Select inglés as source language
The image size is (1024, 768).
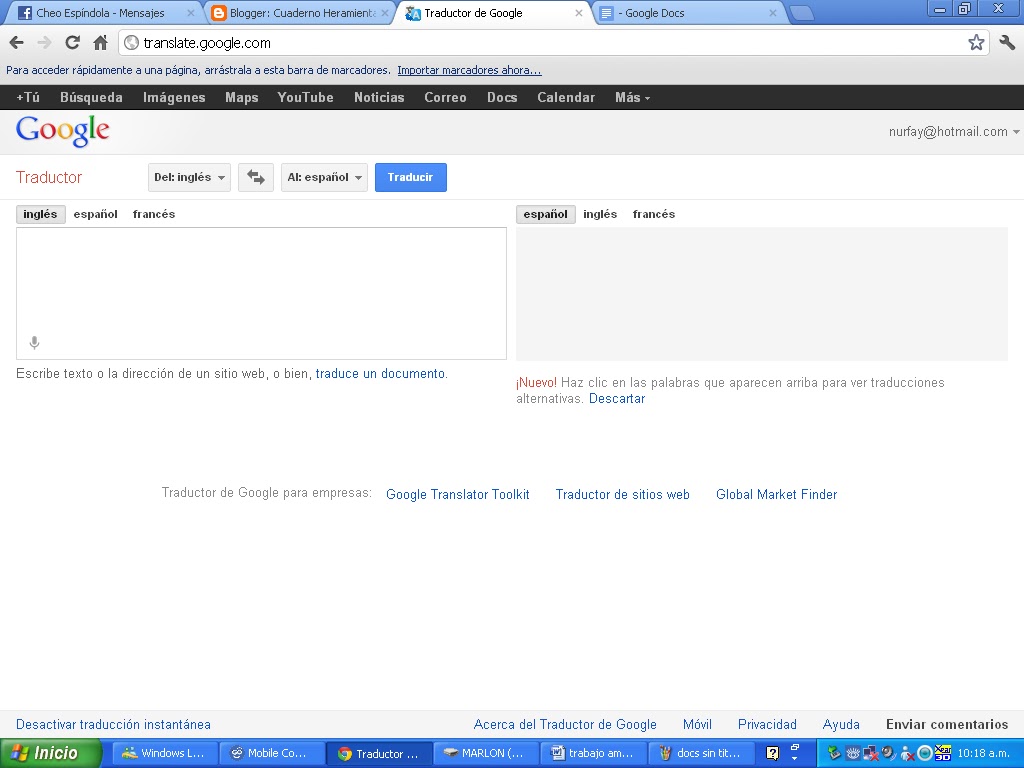pyautogui.click(x=40, y=214)
